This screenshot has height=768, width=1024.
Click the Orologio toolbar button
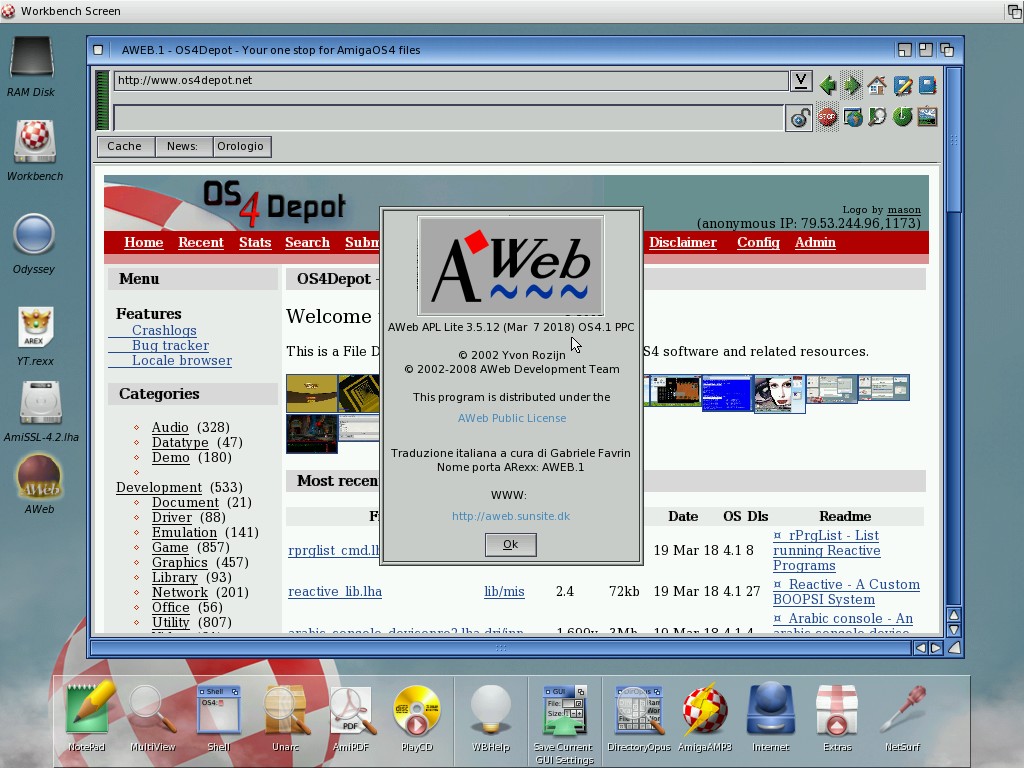click(240, 146)
